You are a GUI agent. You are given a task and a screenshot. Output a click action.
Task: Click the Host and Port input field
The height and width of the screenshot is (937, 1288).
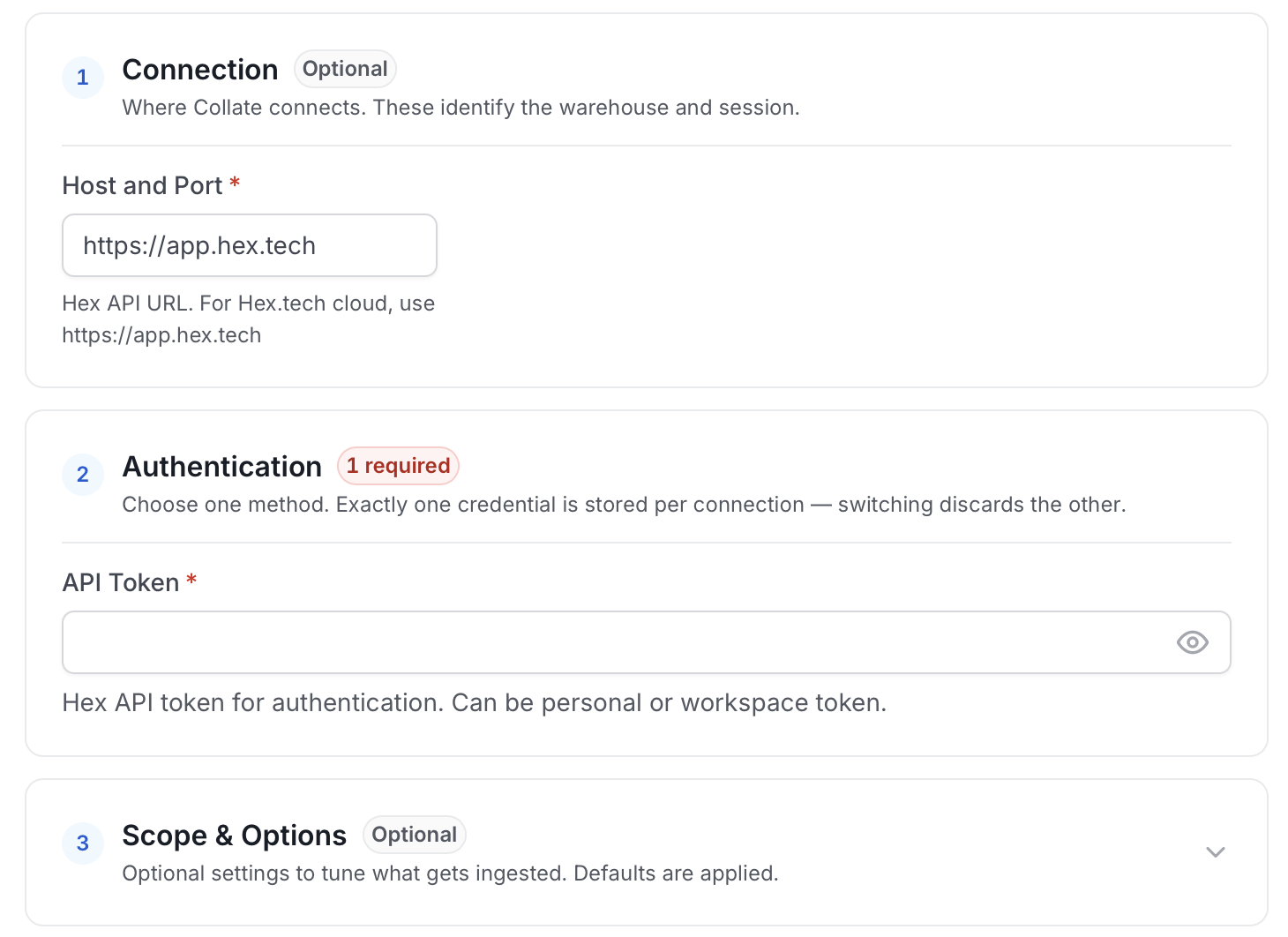tap(250, 245)
